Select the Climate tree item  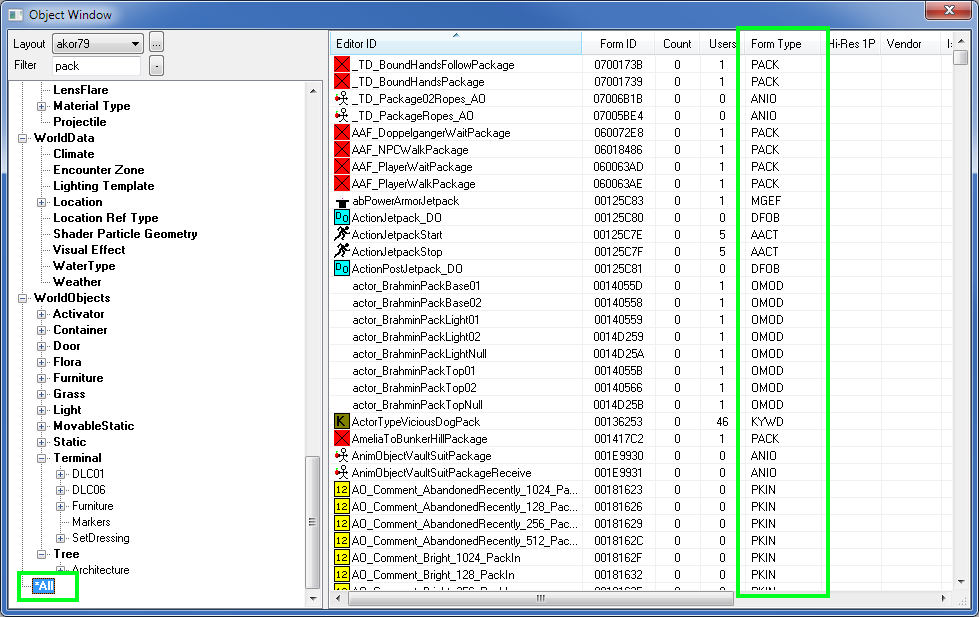click(74, 154)
